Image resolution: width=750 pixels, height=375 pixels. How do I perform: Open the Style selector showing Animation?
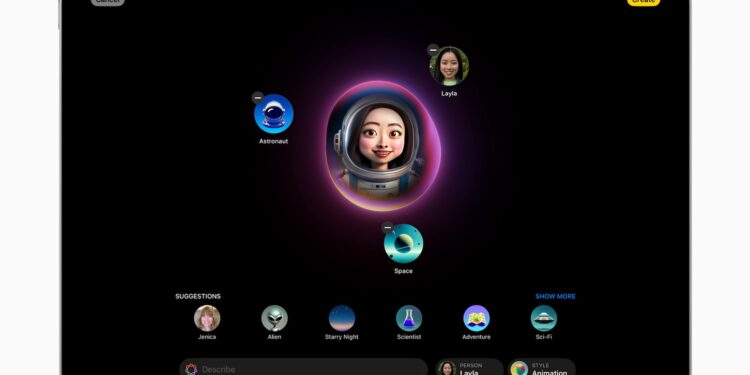541,368
